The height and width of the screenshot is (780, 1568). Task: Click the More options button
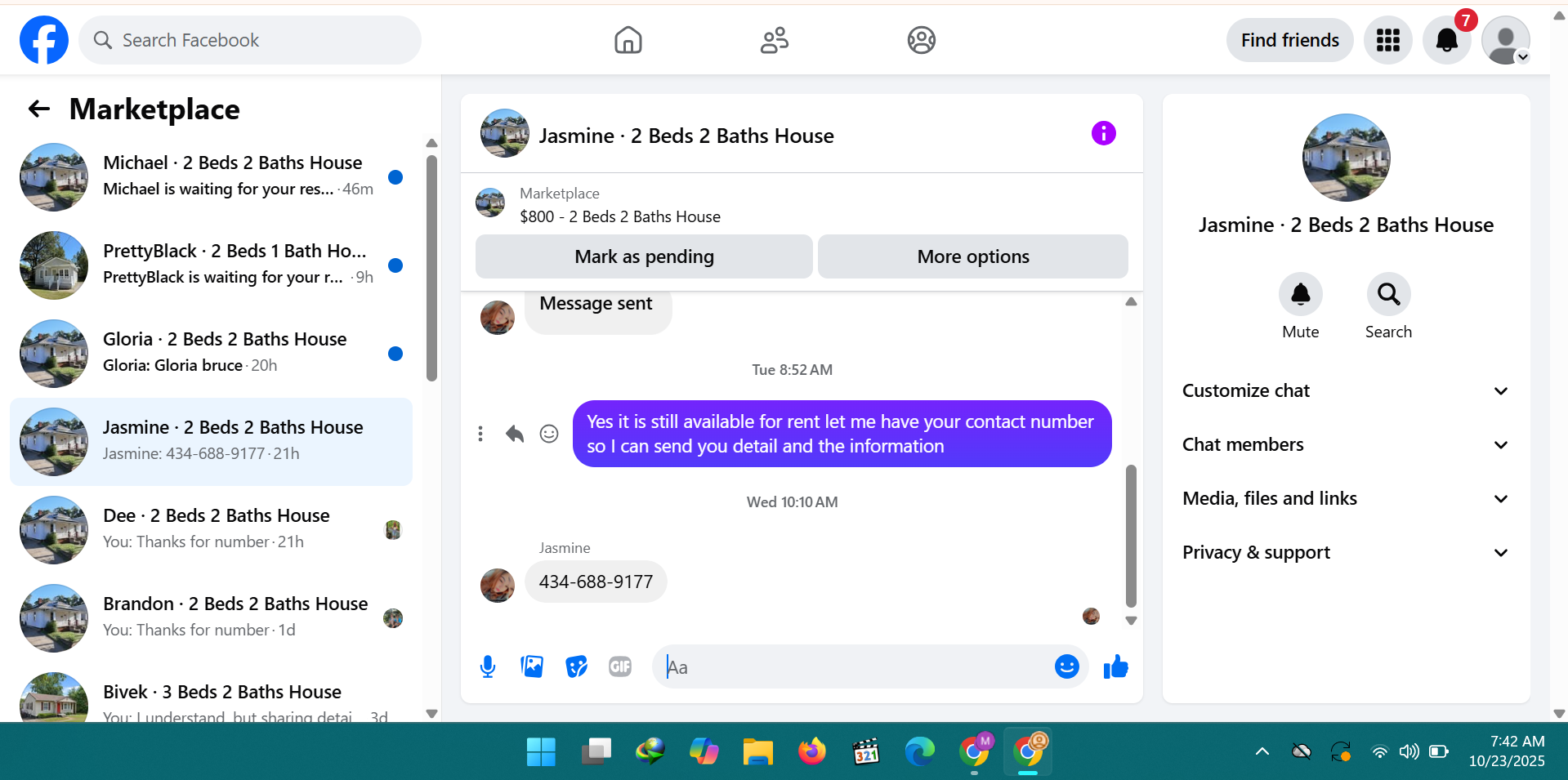972,256
